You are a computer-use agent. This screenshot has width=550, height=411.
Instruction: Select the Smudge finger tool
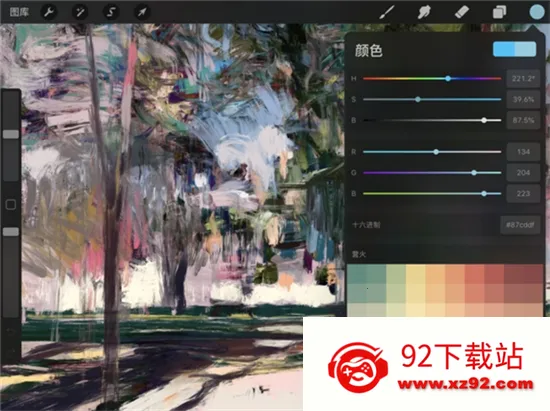click(424, 12)
